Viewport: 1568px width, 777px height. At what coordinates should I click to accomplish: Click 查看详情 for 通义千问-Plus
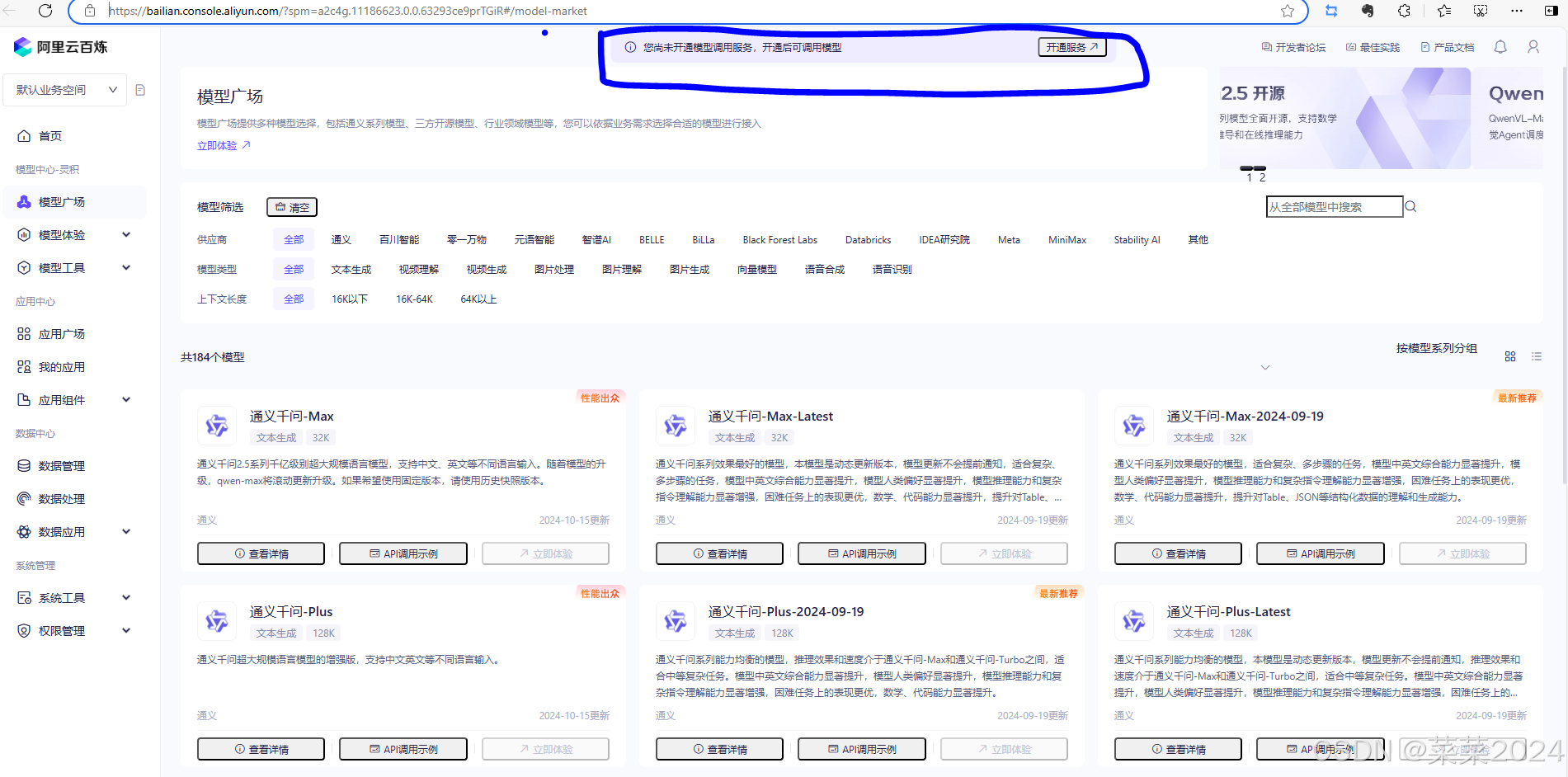pyautogui.click(x=261, y=749)
